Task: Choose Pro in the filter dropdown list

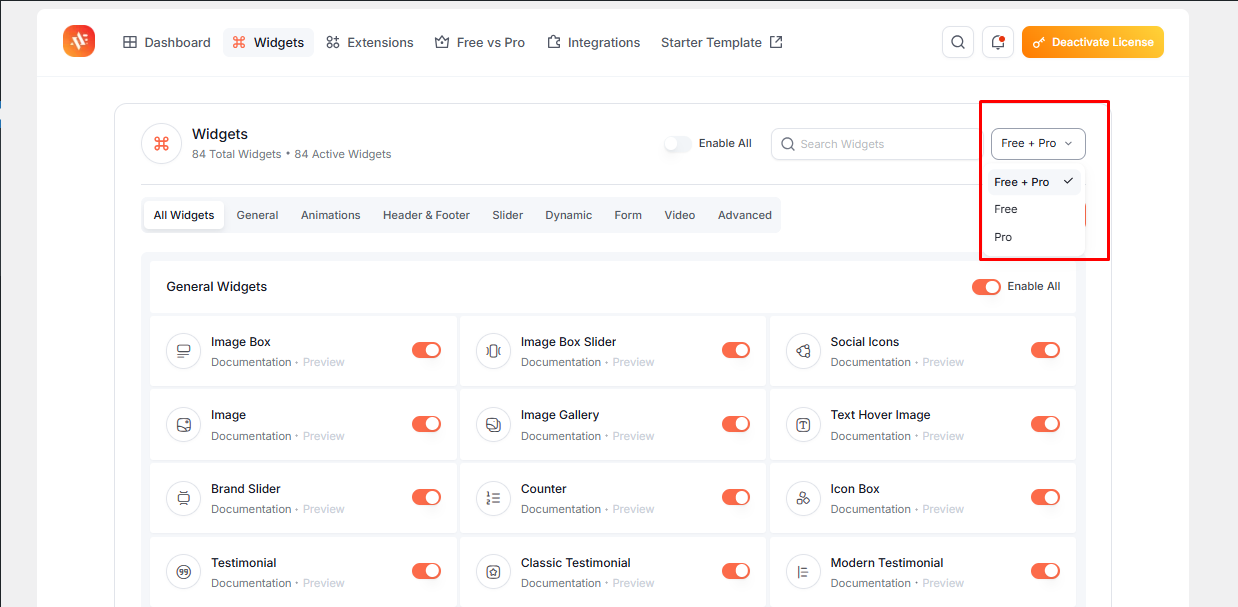Action: pos(1035,237)
